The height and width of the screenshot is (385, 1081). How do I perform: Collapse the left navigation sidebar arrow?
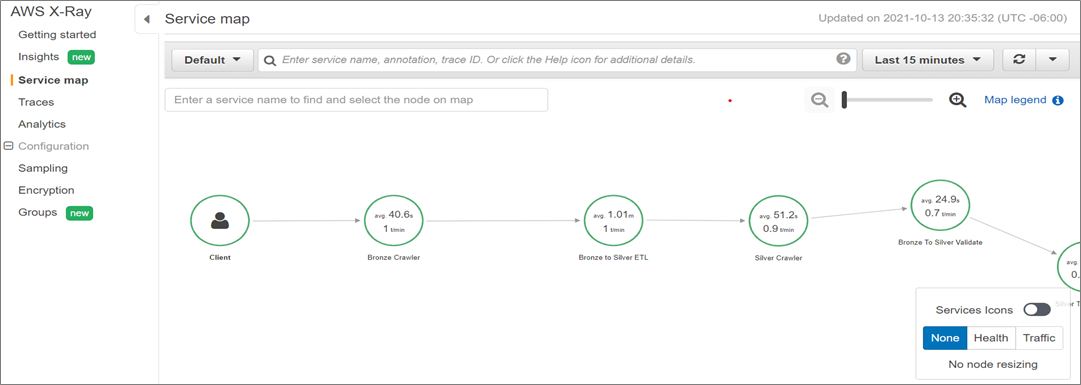(x=146, y=19)
